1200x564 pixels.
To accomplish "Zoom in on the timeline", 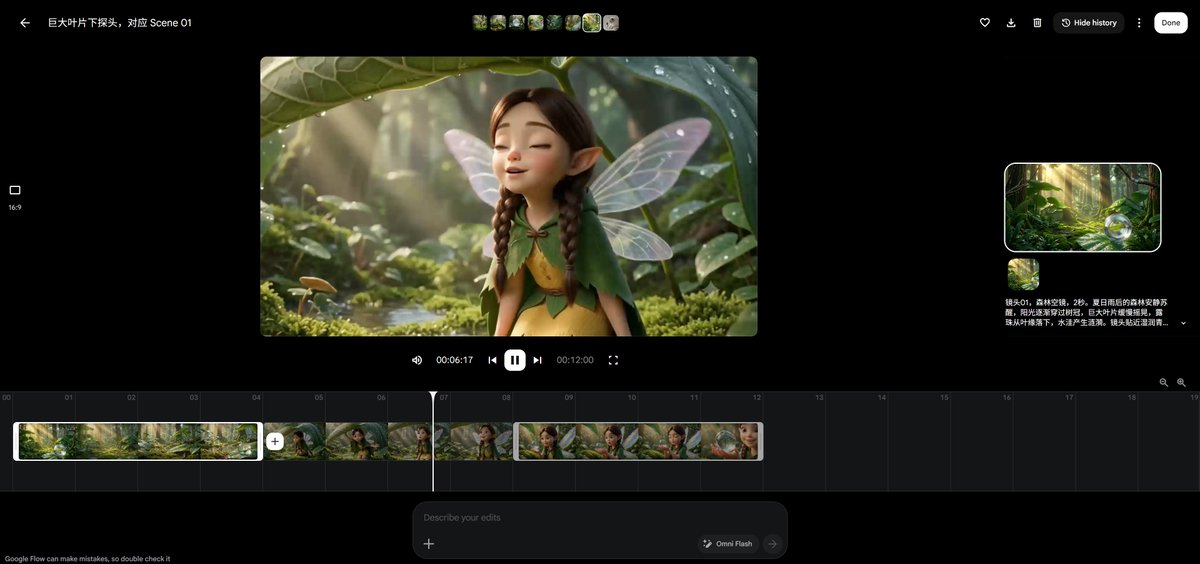I will [1181, 382].
